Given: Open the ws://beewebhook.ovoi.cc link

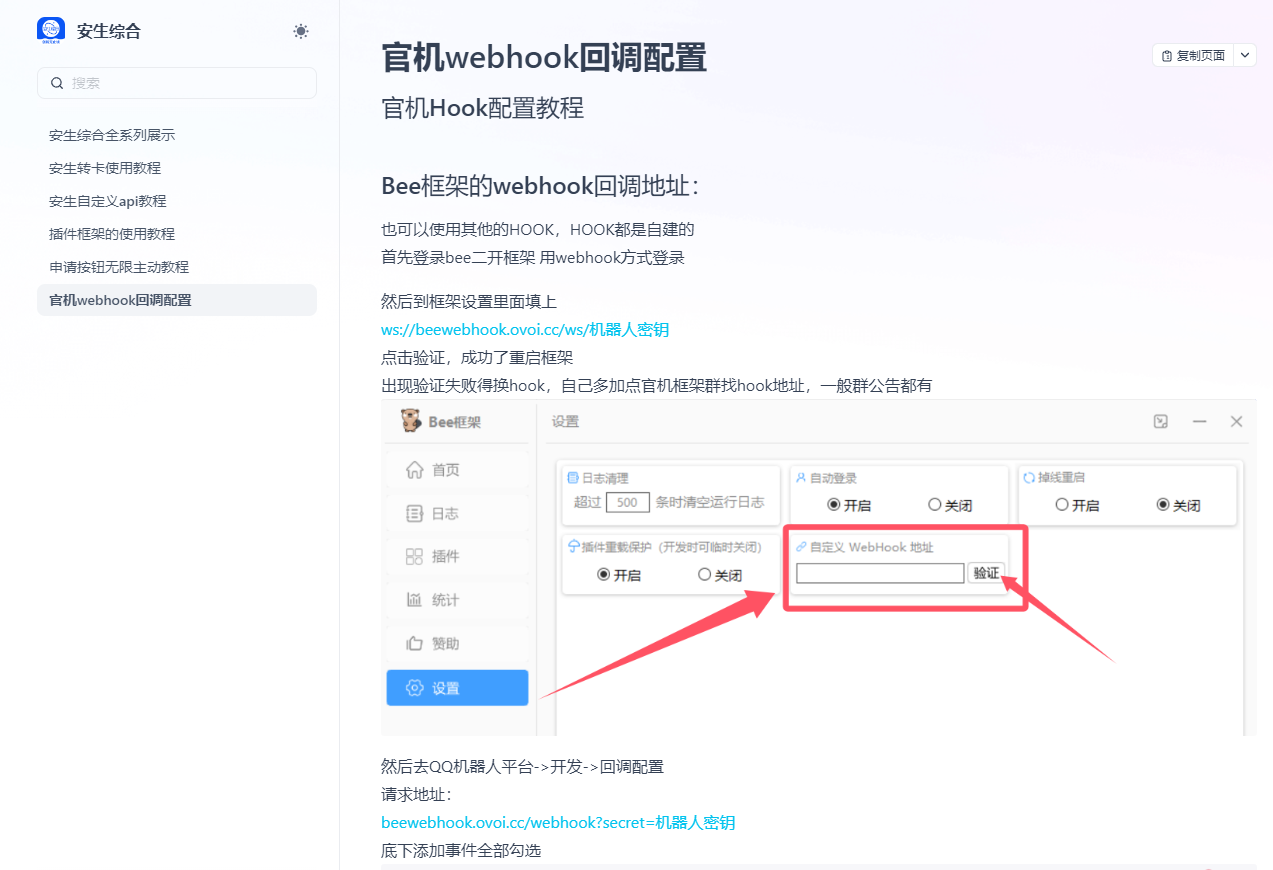Looking at the screenshot, I should tap(524, 329).
